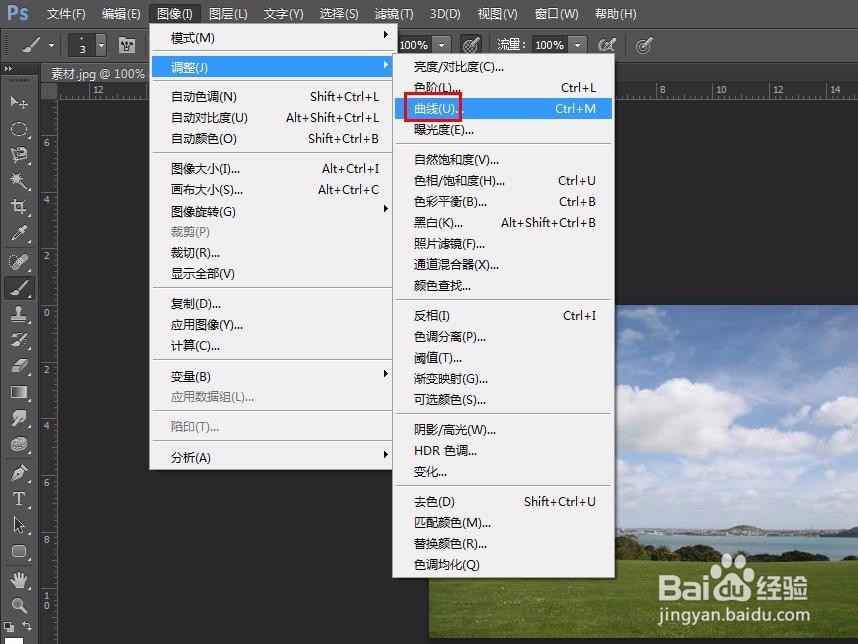Select the Spot Healing Brush tool

click(x=19, y=262)
